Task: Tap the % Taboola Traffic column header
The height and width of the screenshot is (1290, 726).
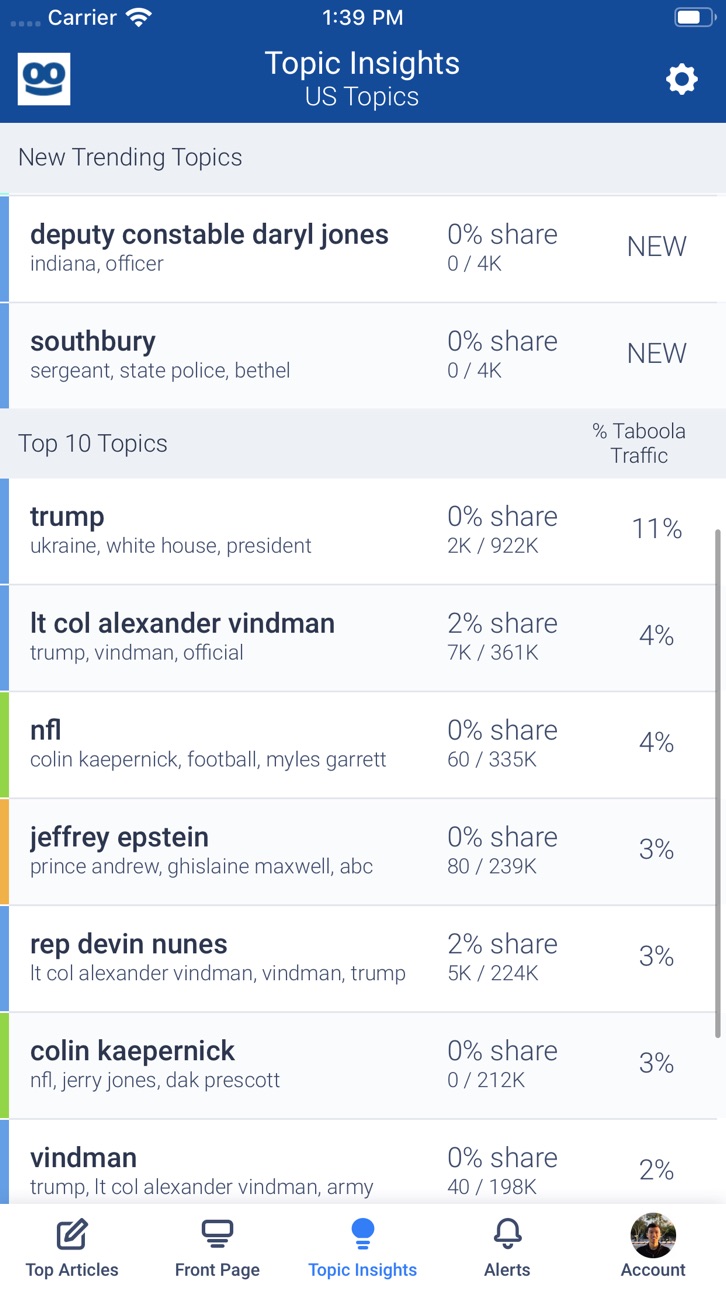Action: [639, 443]
